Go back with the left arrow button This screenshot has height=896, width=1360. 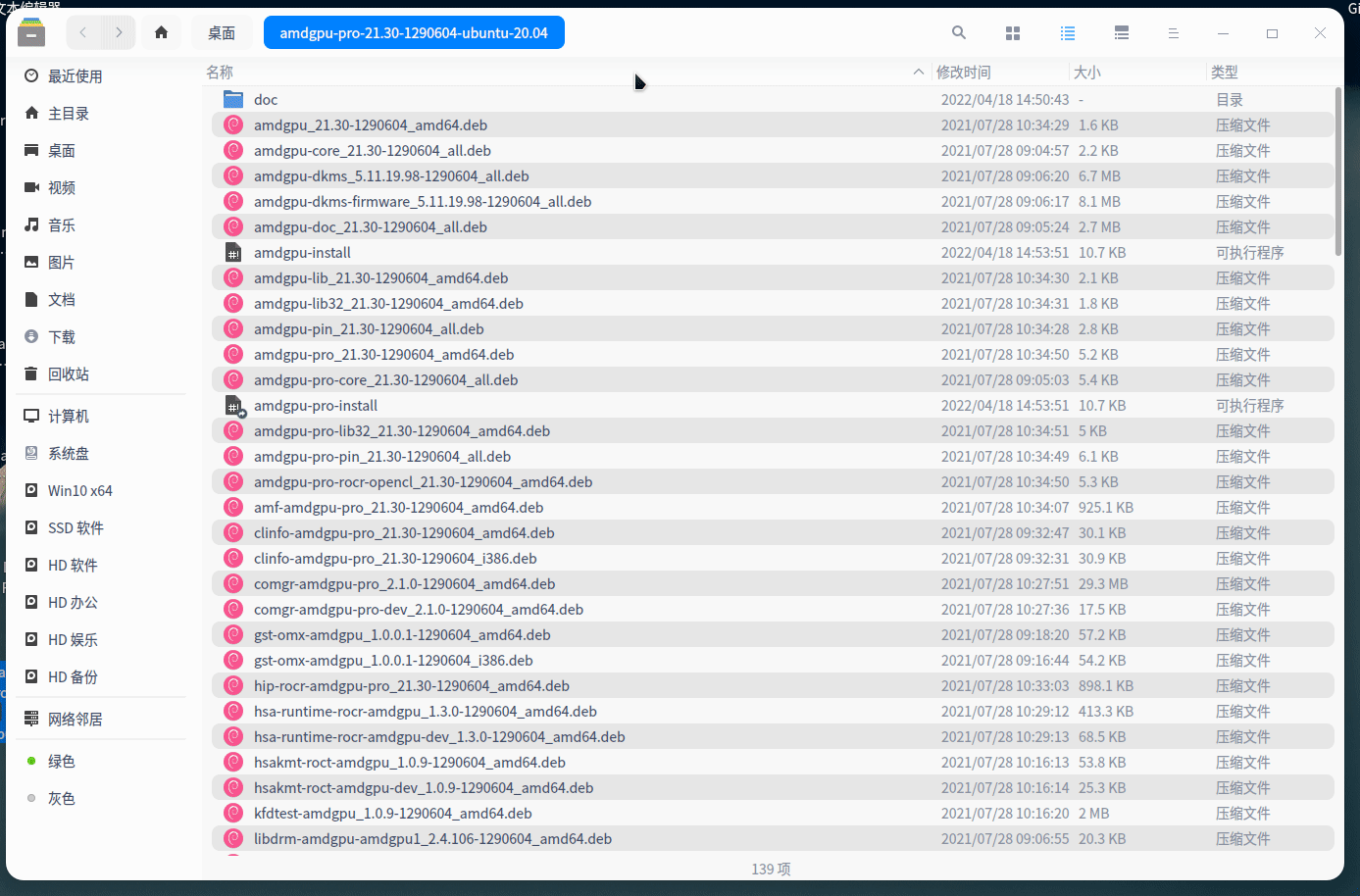pos(83,32)
